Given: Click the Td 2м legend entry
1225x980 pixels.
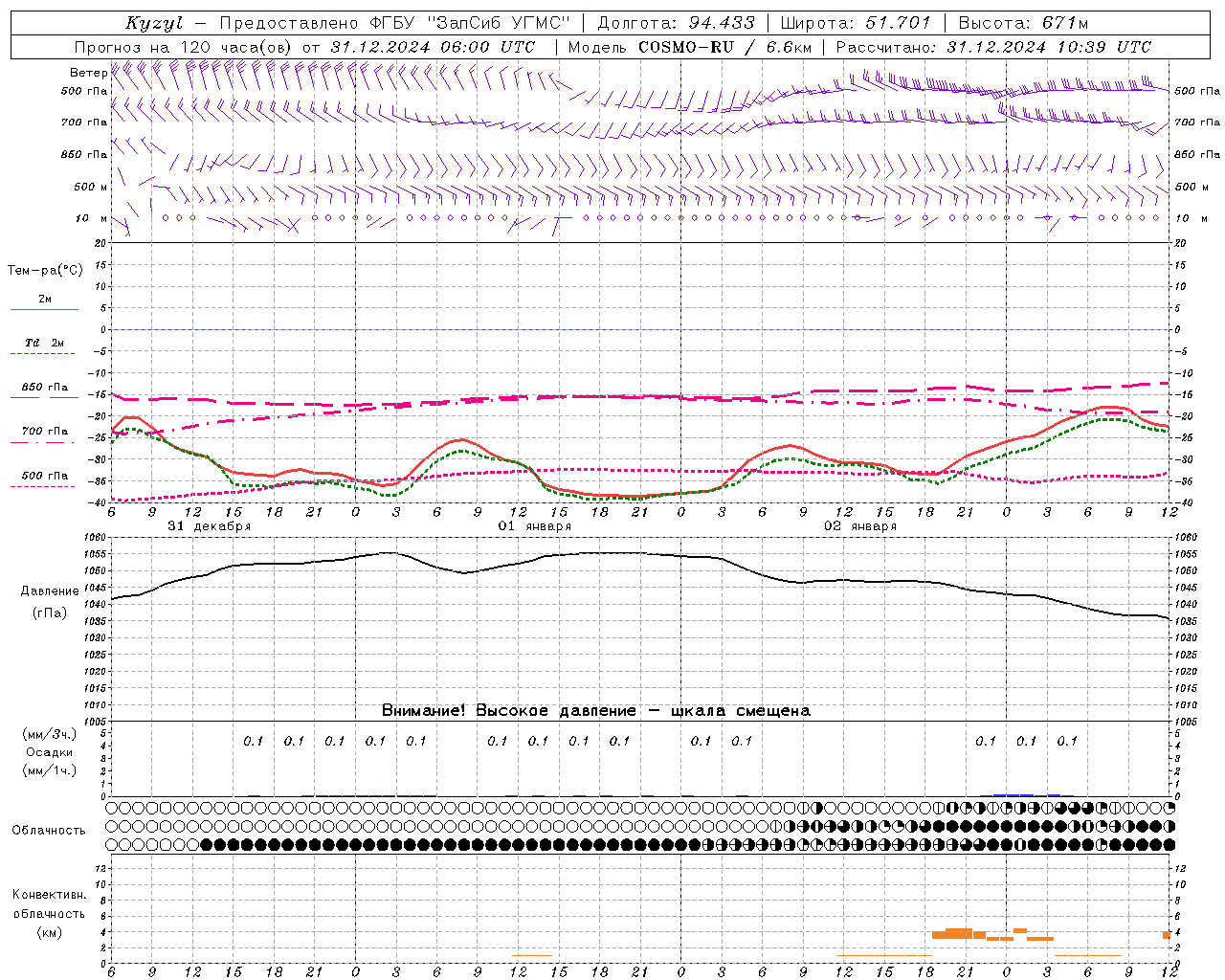Looking at the screenshot, I should (x=44, y=343).
